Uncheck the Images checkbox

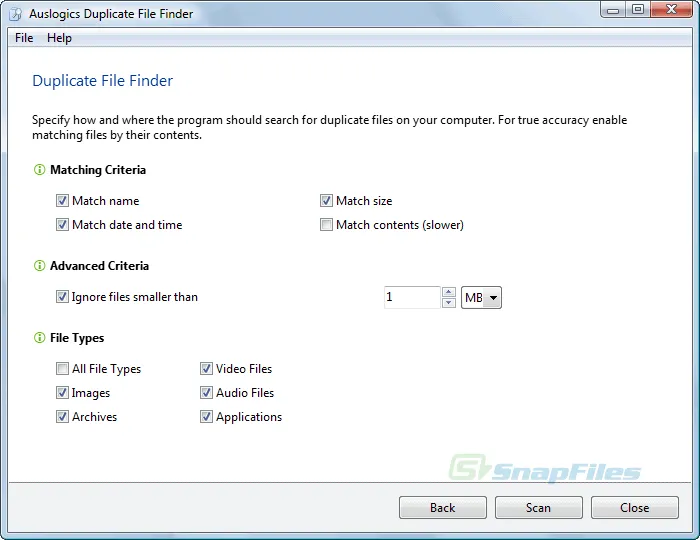(x=62, y=393)
